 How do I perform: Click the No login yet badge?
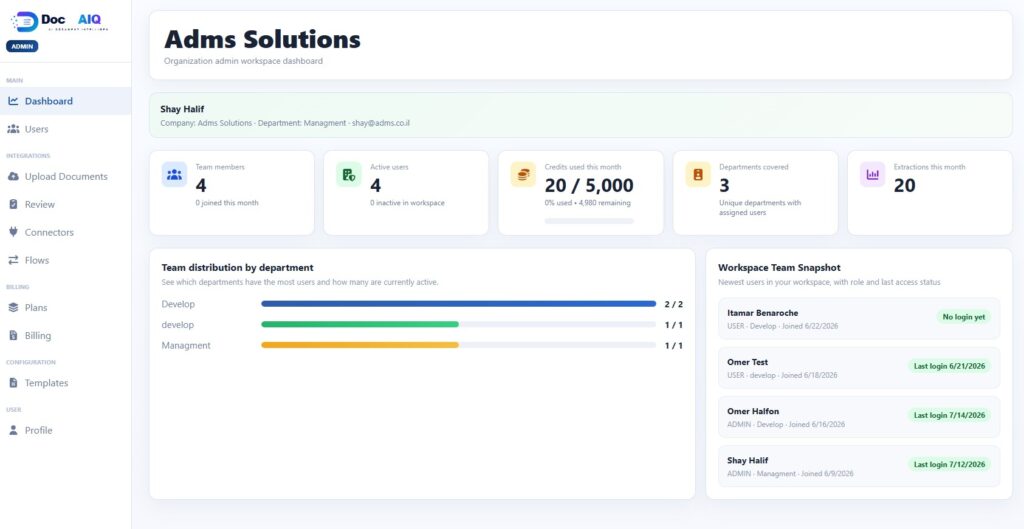pos(964,317)
